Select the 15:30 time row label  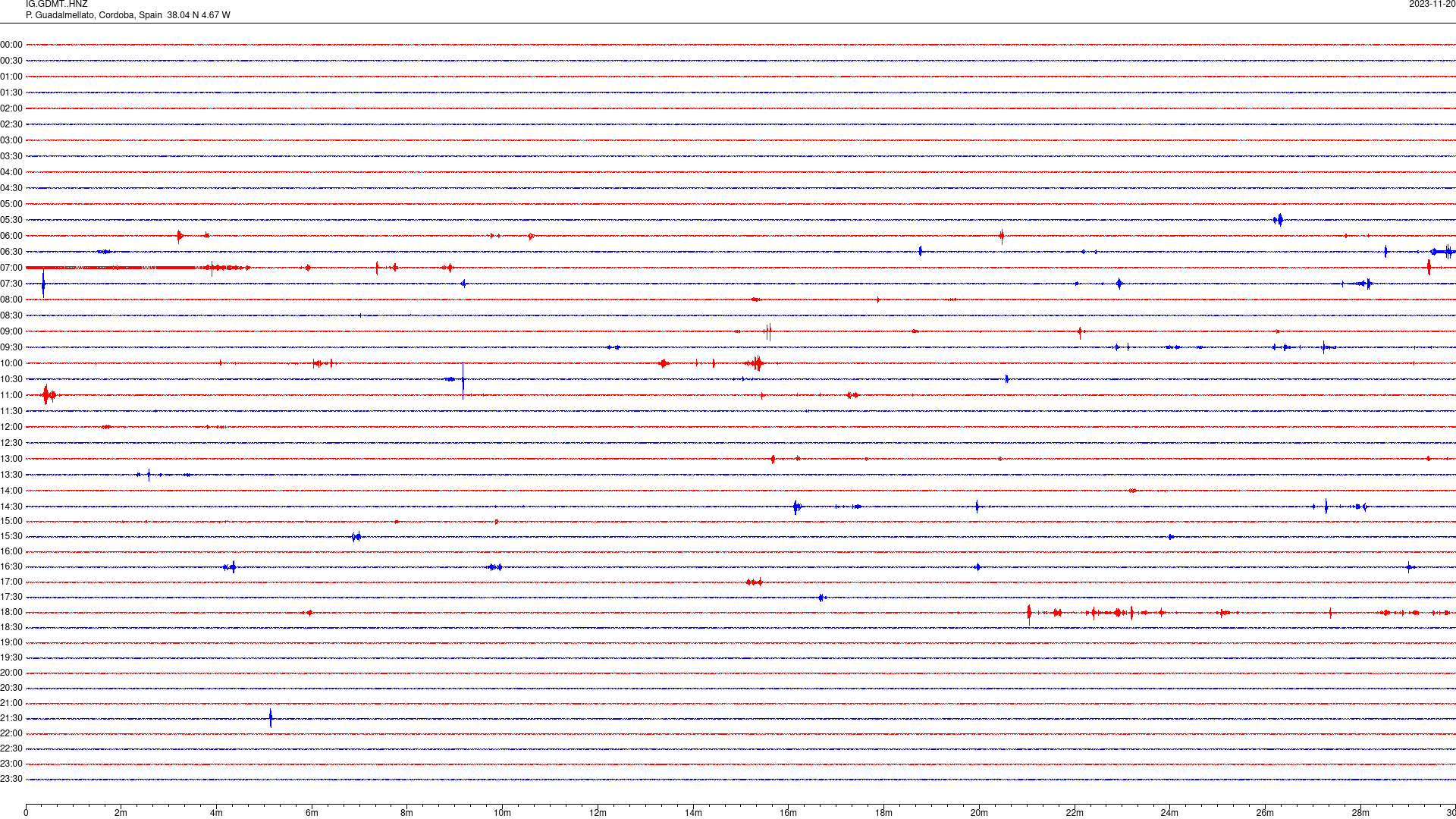coord(11,536)
